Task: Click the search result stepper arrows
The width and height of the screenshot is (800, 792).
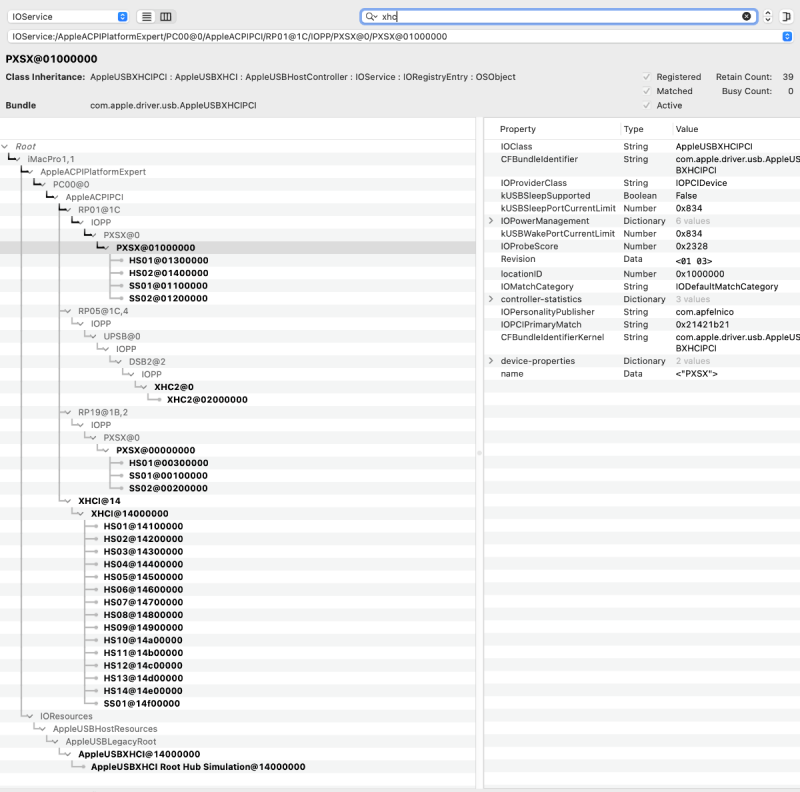Action: (x=768, y=17)
